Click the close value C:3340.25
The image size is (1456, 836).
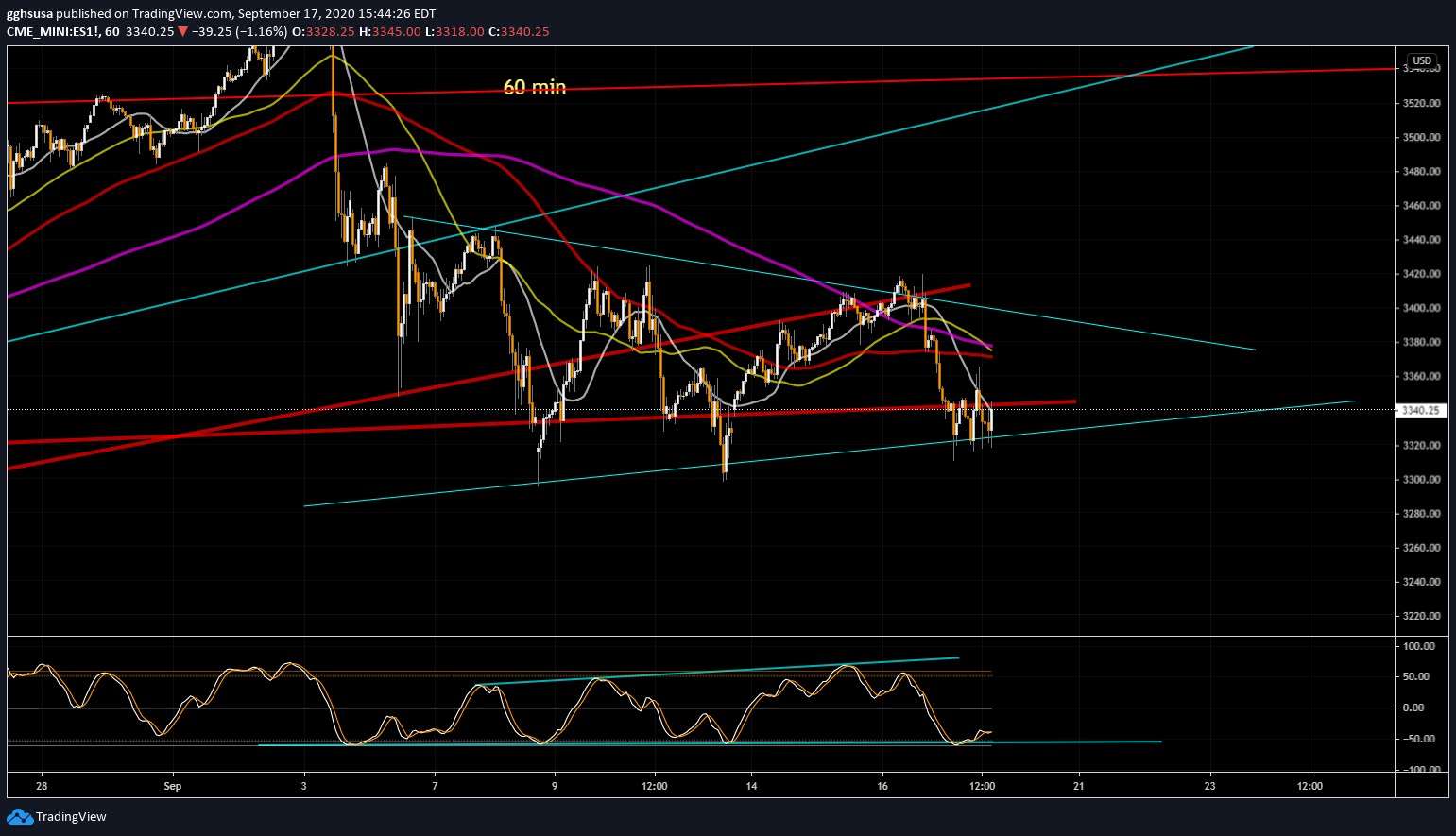coord(519,31)
